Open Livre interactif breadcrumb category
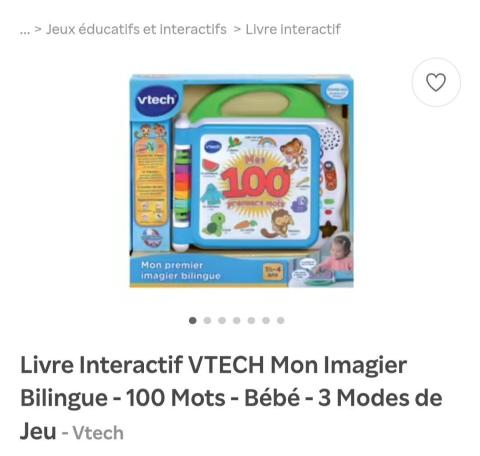This screenshot has height=456, width=480. pos(293,29)
